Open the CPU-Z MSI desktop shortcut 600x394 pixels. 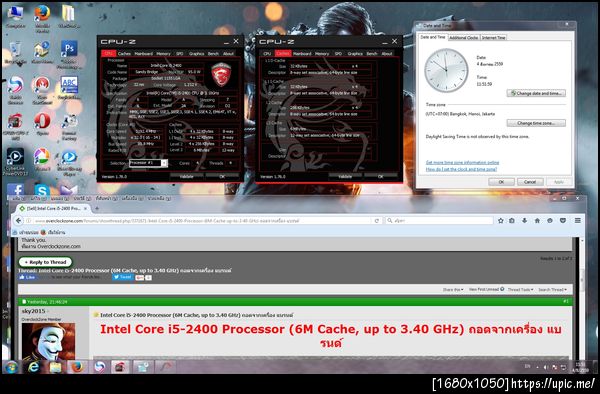click(x=15, y=125)
